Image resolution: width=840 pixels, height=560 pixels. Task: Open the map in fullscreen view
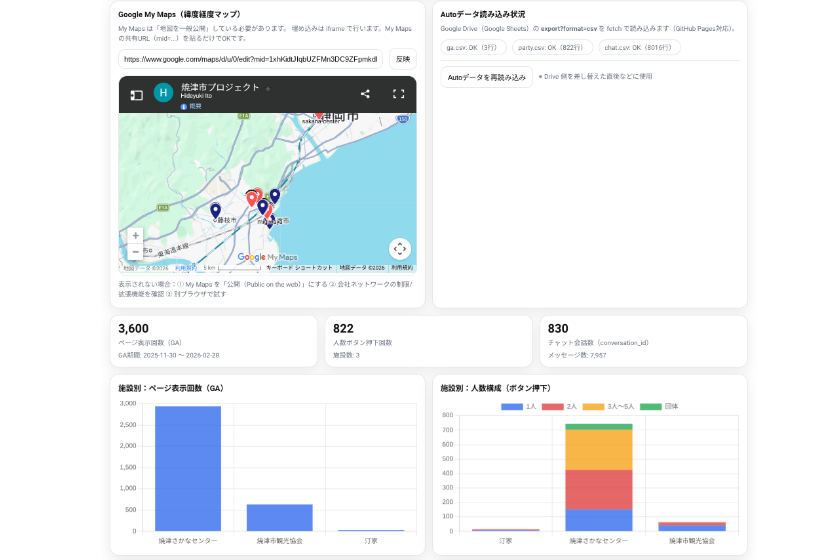tap(399, 94)
